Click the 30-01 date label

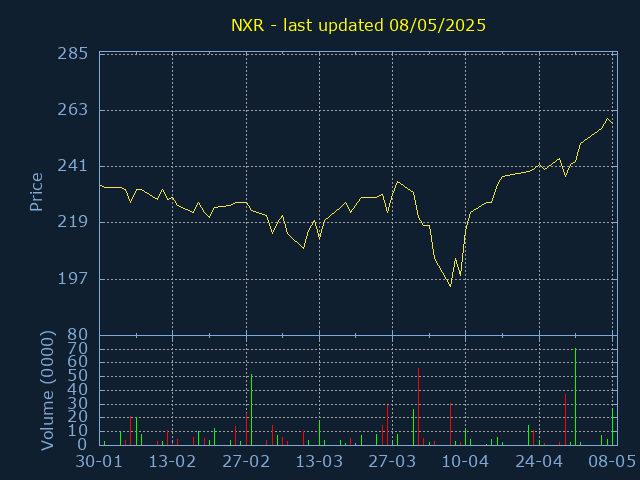pos(99,462)
